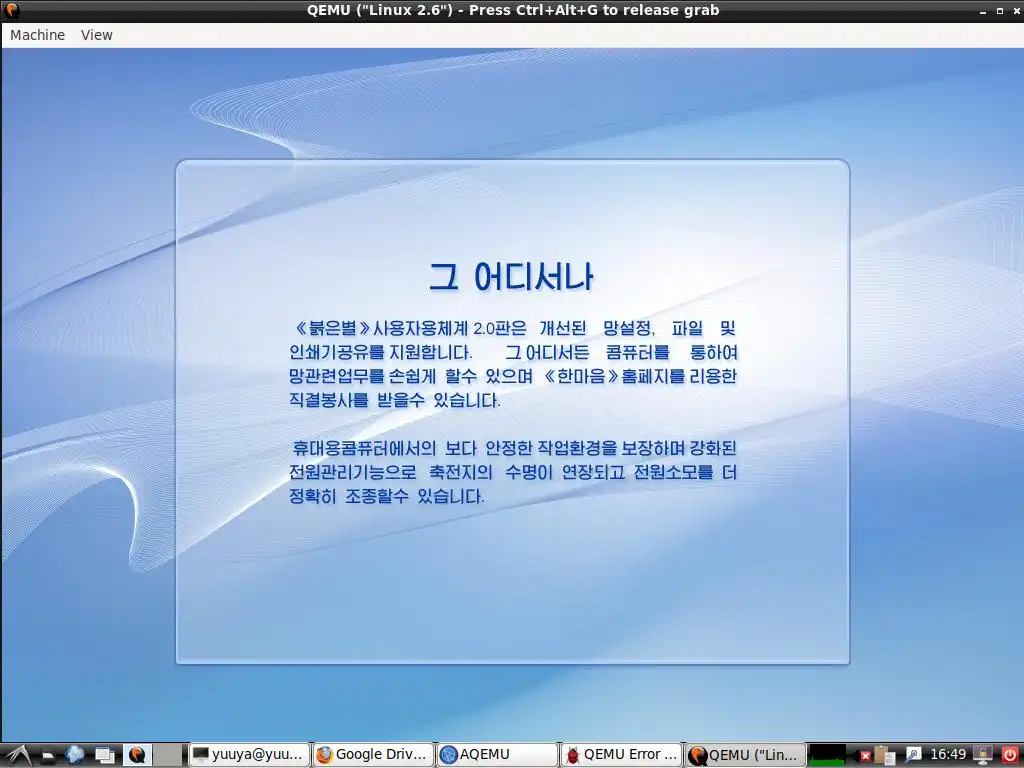The width and height of the screenshot is (1024, 768).
Task: Switch to the AQEMU taskbar window
Action: pos(497,755)
